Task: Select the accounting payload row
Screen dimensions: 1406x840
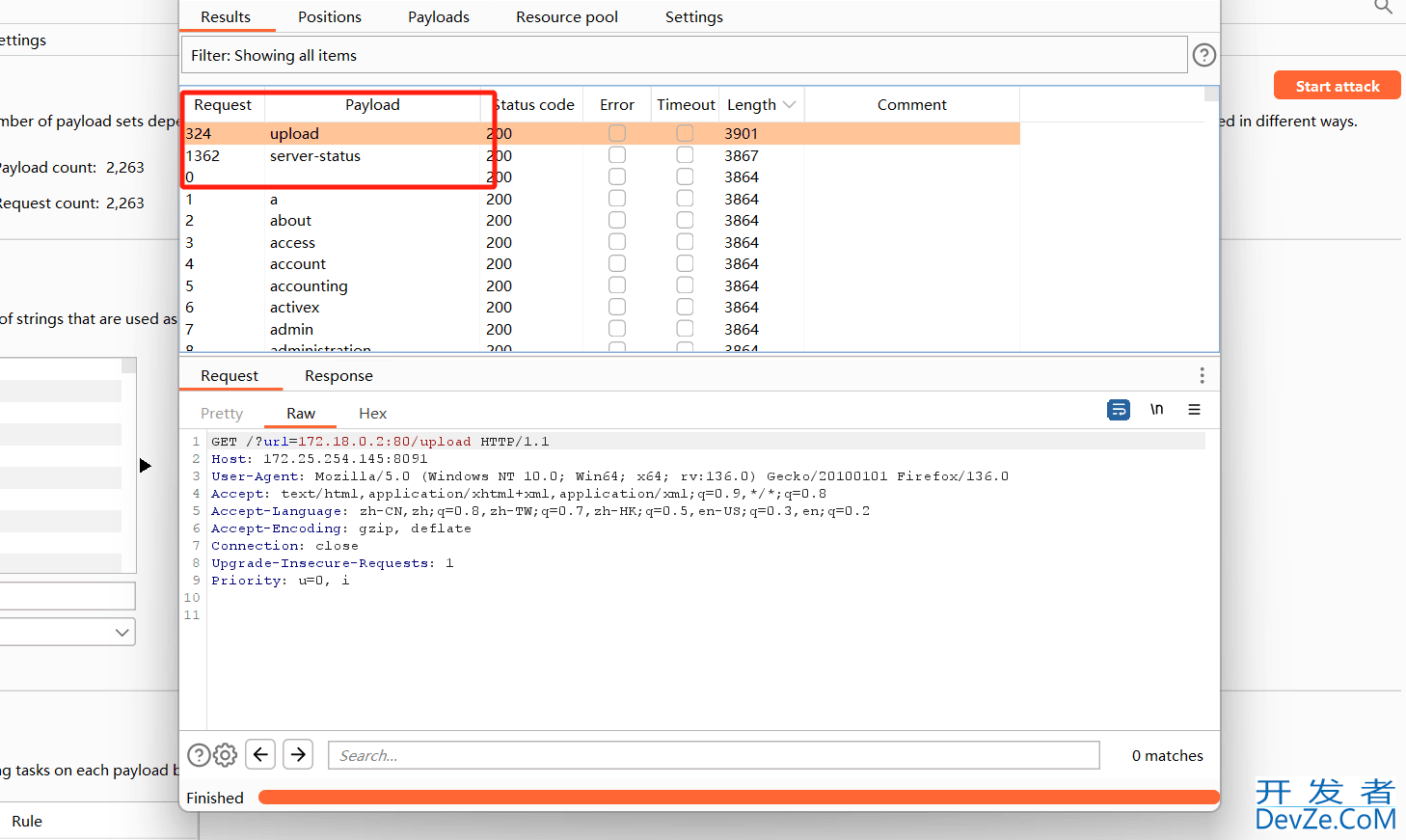Action: [x=601, y=285]
